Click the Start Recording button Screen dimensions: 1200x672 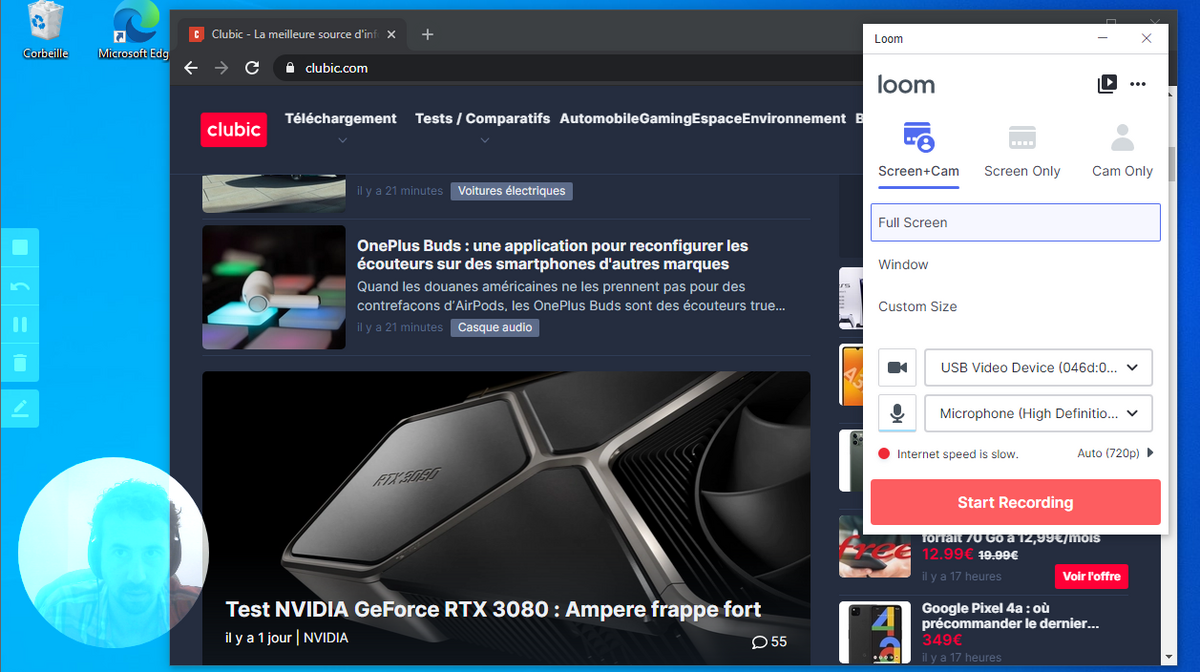click(x=1015, y=502)
